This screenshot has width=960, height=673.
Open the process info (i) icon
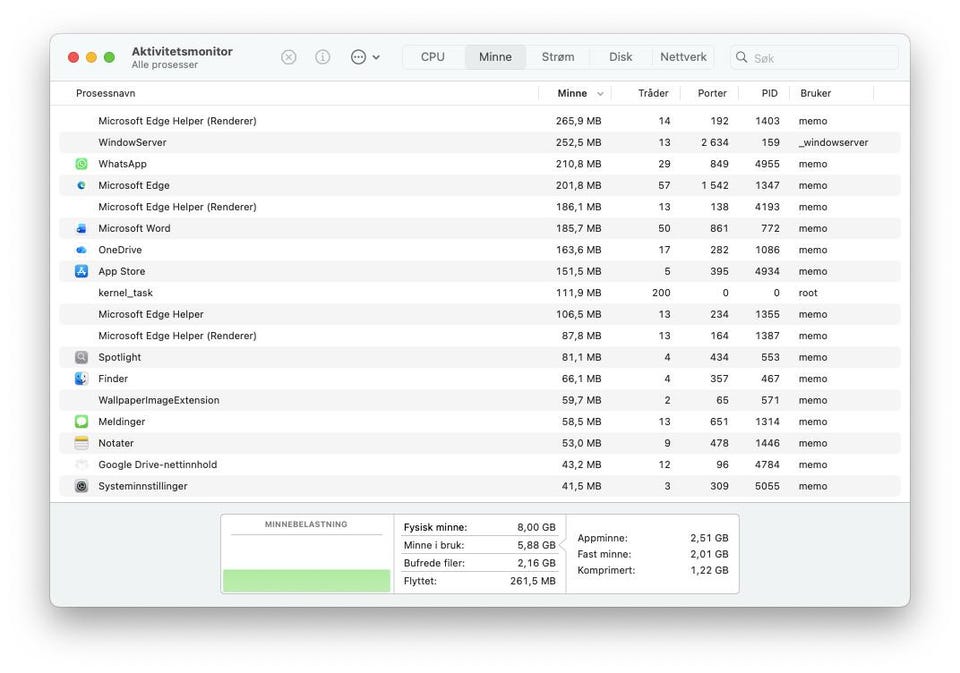(323, 57)
